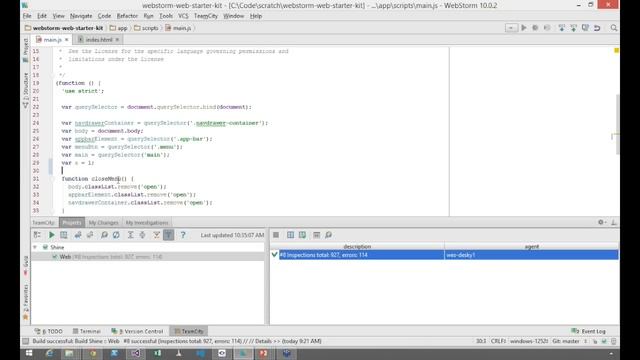The width and height of the screenshot is (640, 360).
Task: Click the web-desky1 agent cell
Action: [x=531, y=255]
